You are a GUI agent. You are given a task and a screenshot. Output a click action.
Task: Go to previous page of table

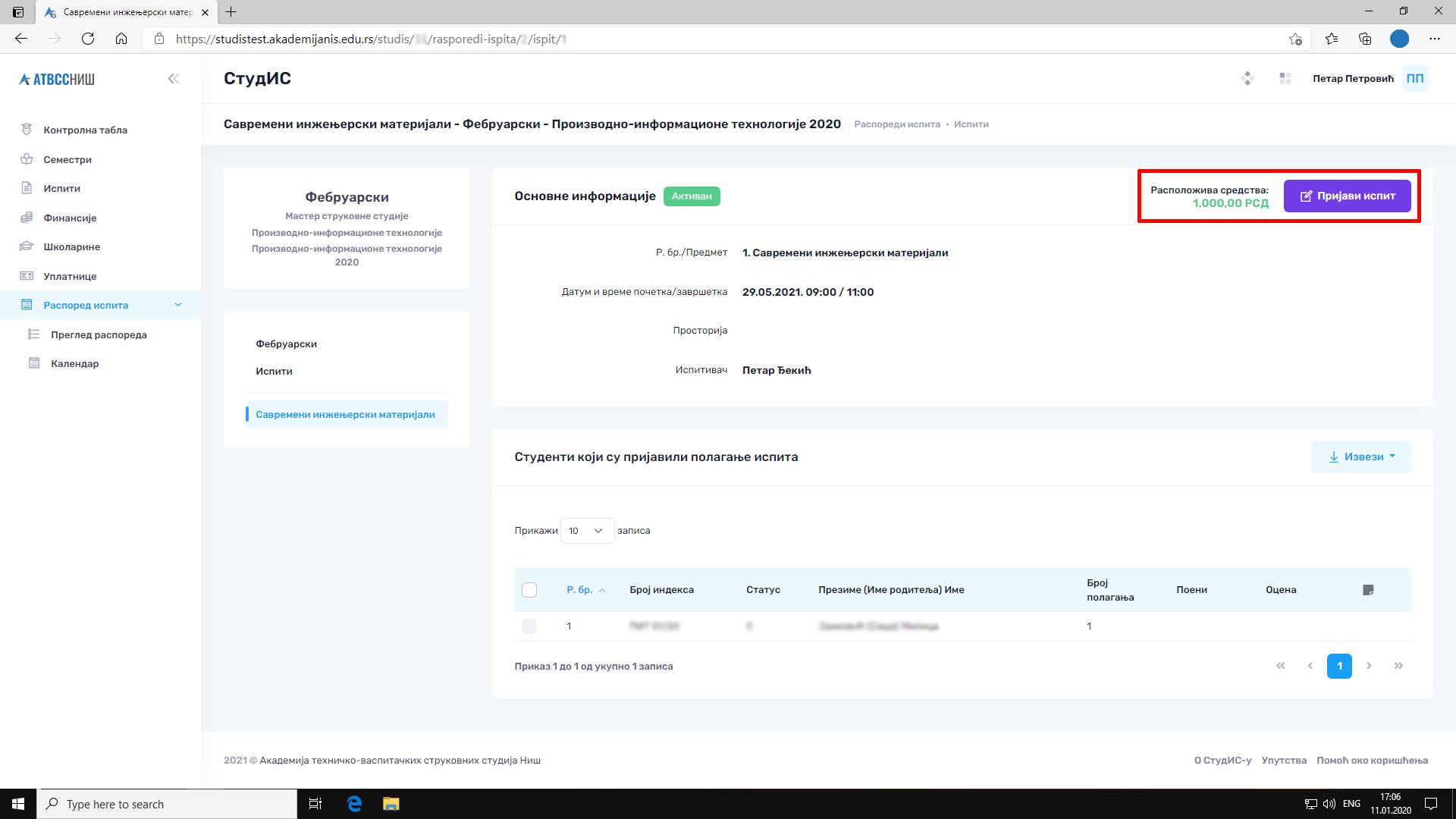(1310, 666)
